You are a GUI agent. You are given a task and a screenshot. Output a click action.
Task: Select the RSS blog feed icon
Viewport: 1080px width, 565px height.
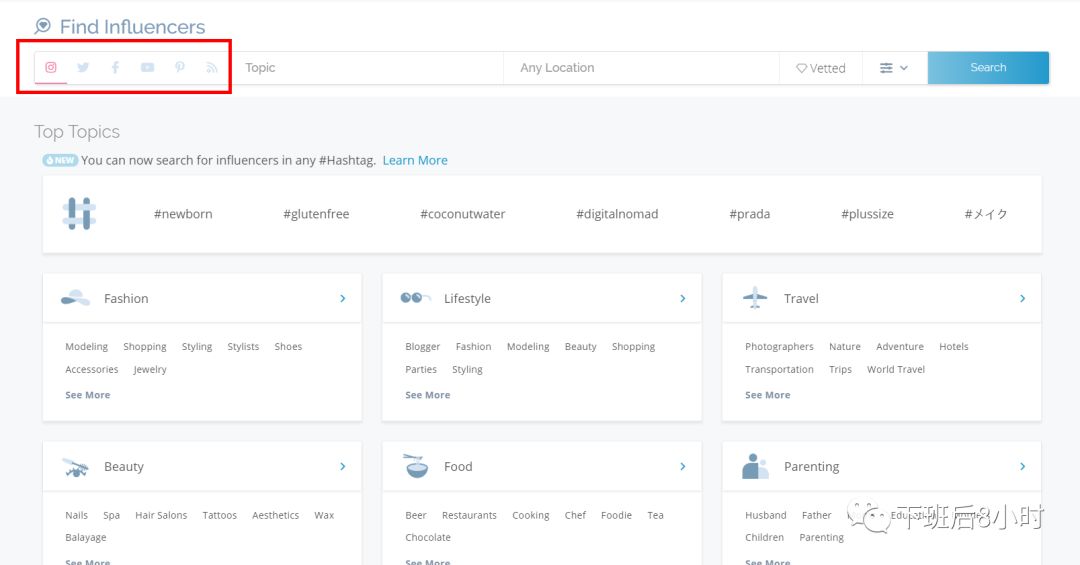click(x=211, y=68)
